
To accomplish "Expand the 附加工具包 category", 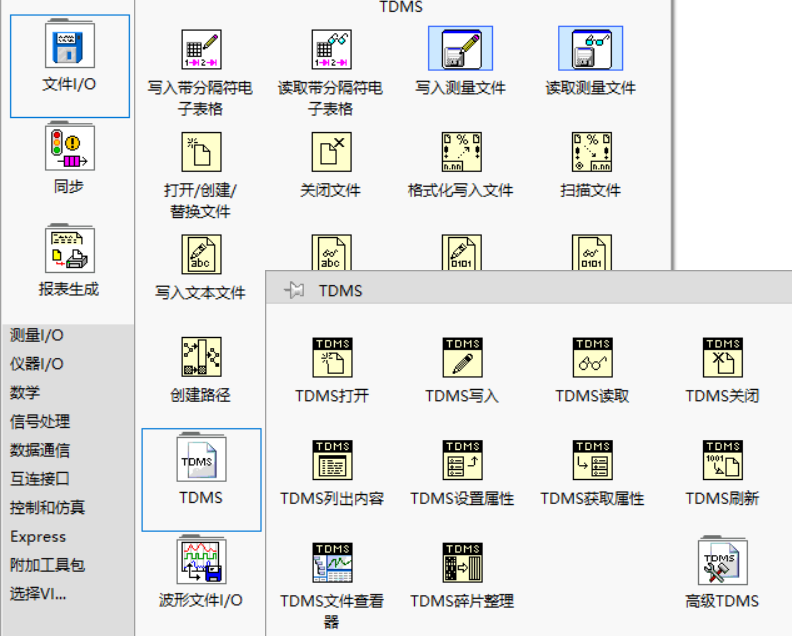I will (47, 565).
